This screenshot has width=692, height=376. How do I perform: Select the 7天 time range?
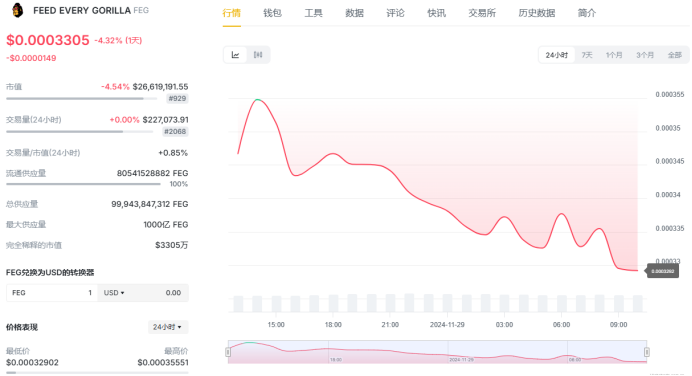click(587, 55)
